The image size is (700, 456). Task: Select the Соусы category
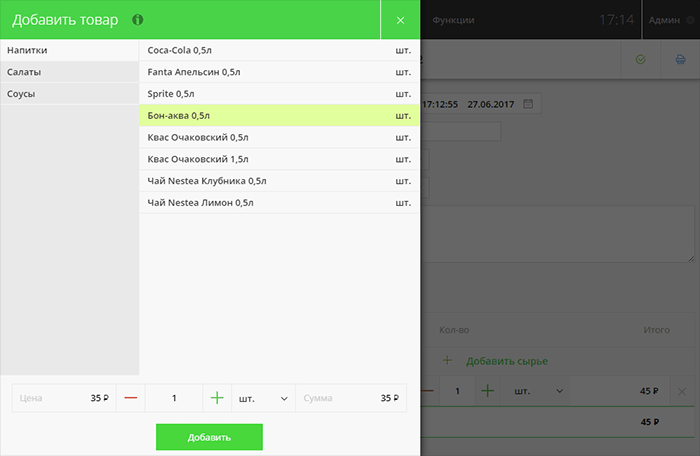(69, 94)
